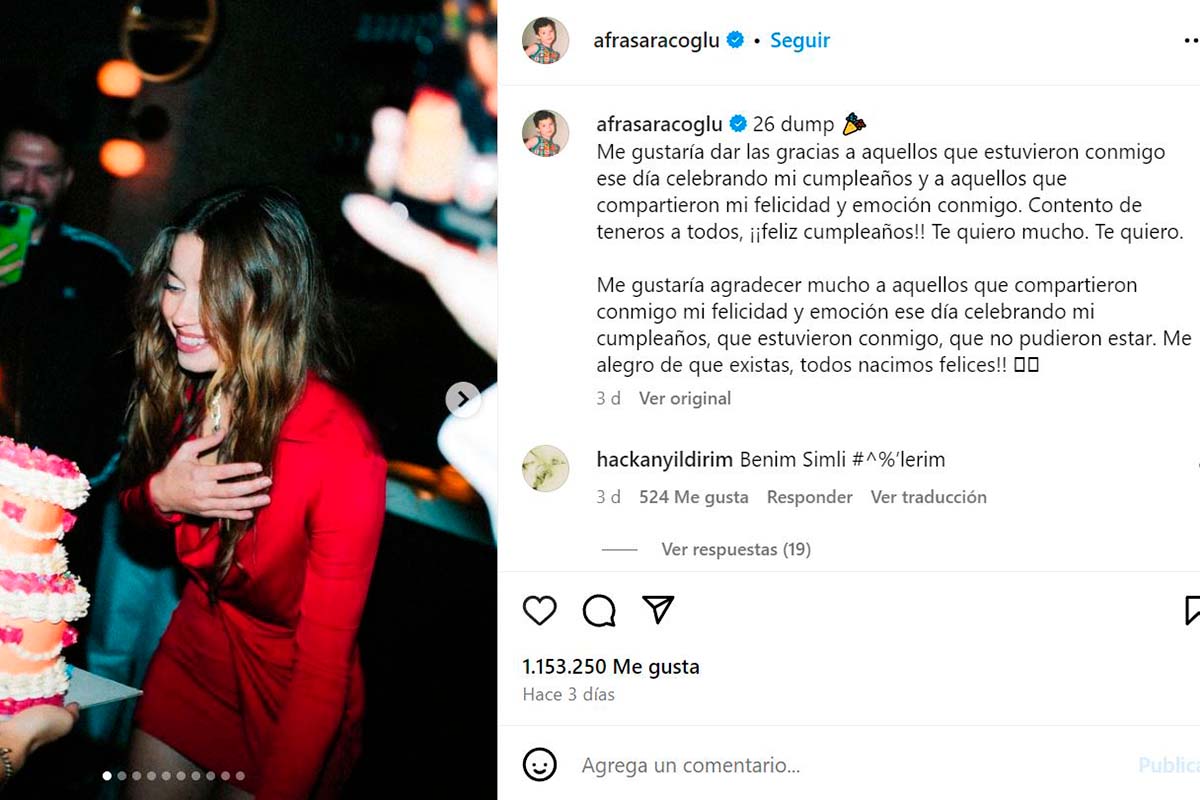Screen dimensions: 1200x800
Task: Focus the Agrega un comentario field
Action: pos(850,766)
